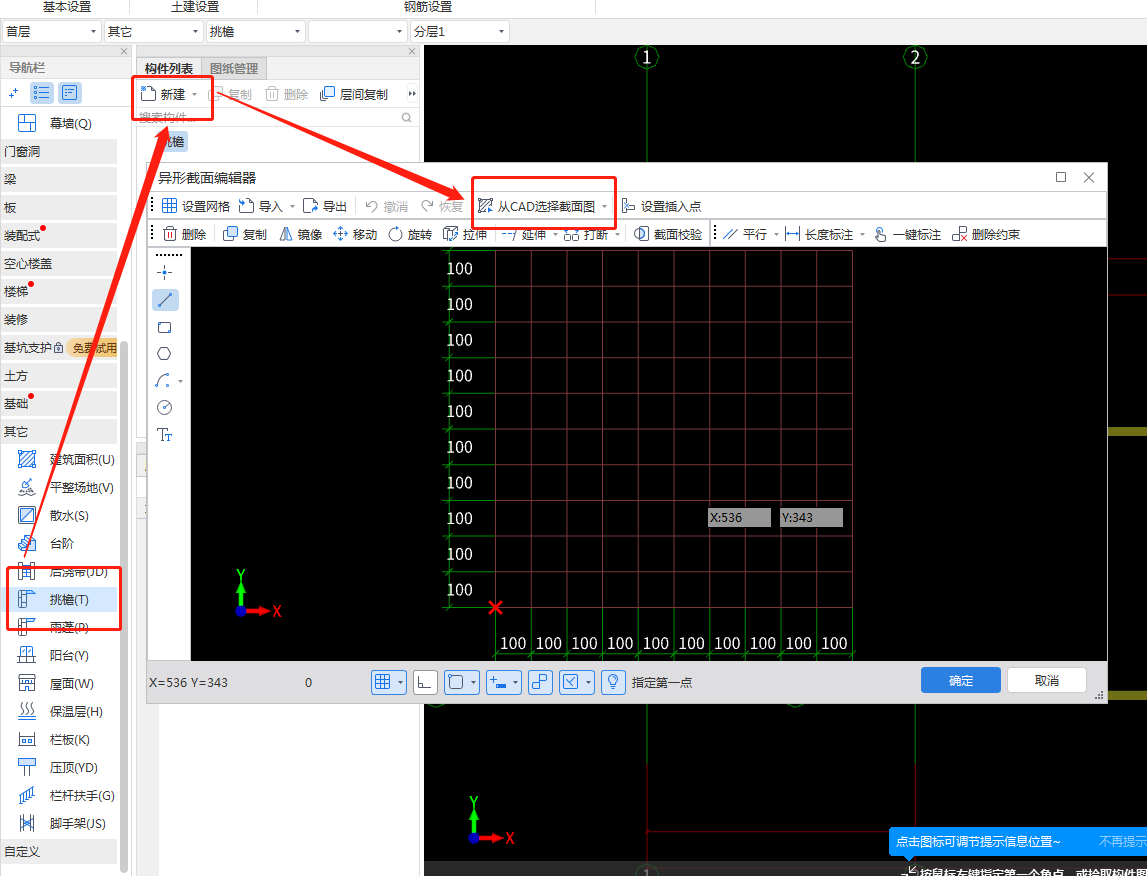
Task: Expand the 梁 category
Action: pos(59,179)
